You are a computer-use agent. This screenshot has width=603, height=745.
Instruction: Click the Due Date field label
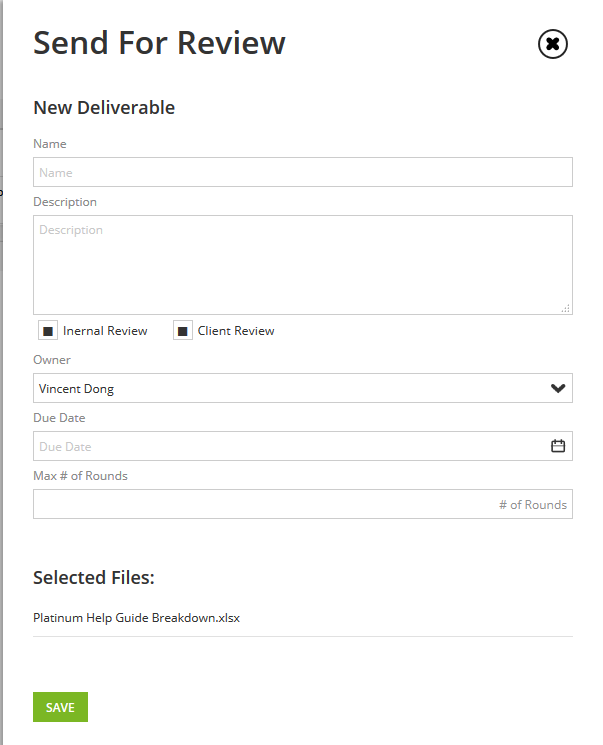click(x=59, y=418)
